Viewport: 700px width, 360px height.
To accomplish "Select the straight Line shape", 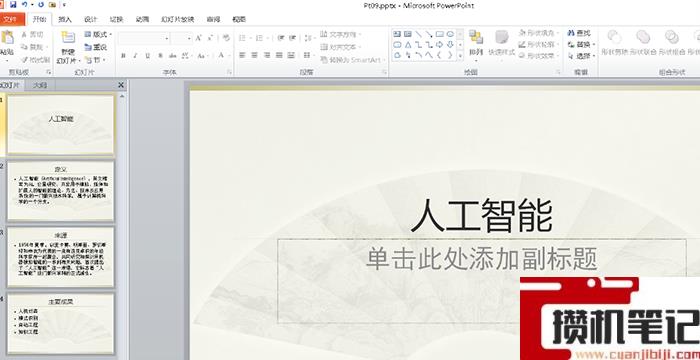I will pyautogui.click(x=418, y=34).
